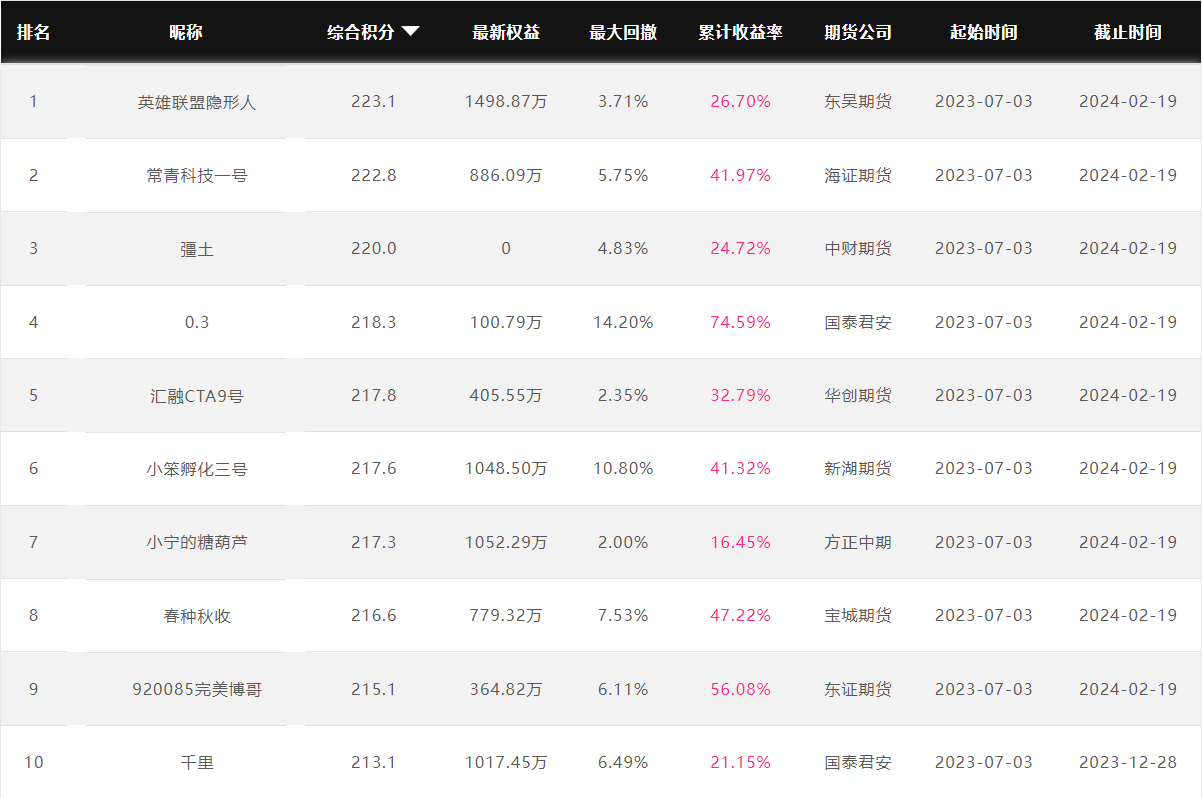Click the 截止时间 column header

[x=1128, y=32]
